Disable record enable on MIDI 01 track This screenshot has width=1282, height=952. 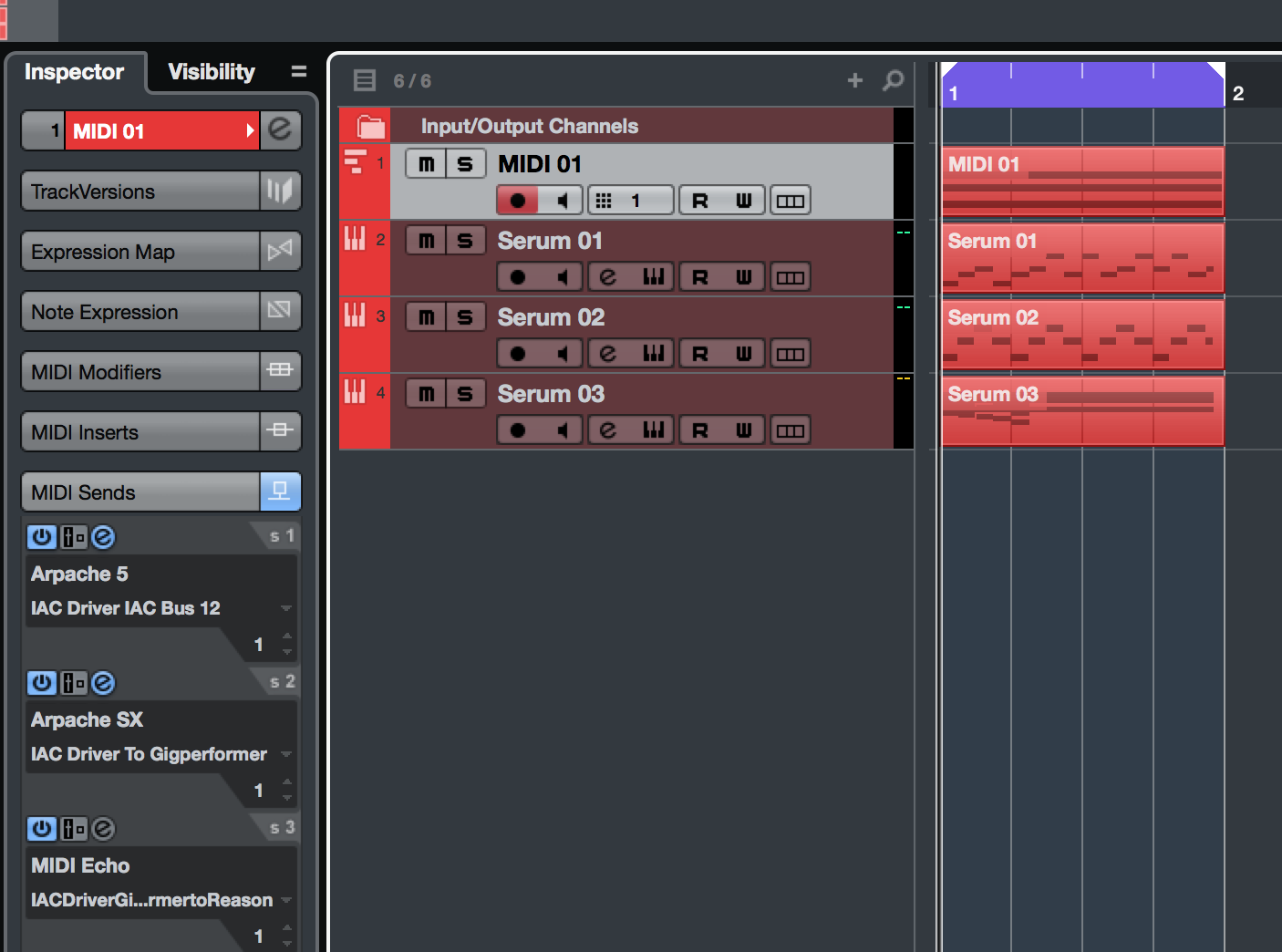pos(518,201)
